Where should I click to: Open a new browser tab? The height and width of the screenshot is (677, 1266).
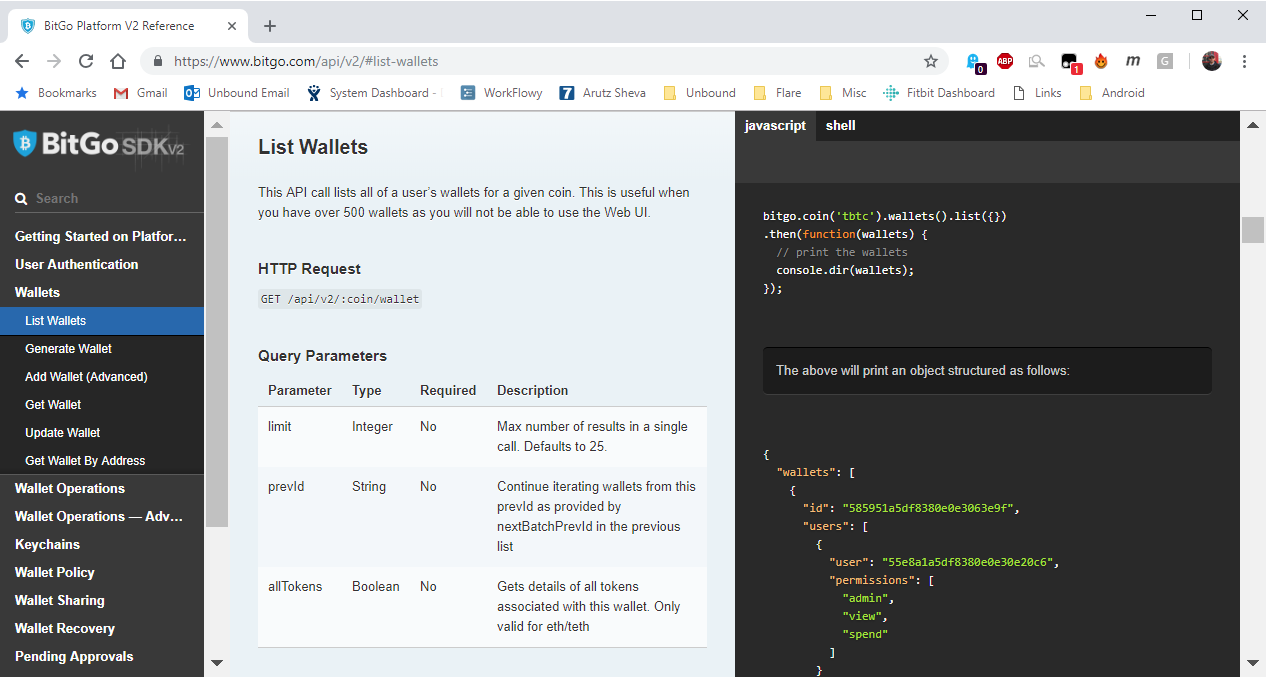[x=269, y=26]
